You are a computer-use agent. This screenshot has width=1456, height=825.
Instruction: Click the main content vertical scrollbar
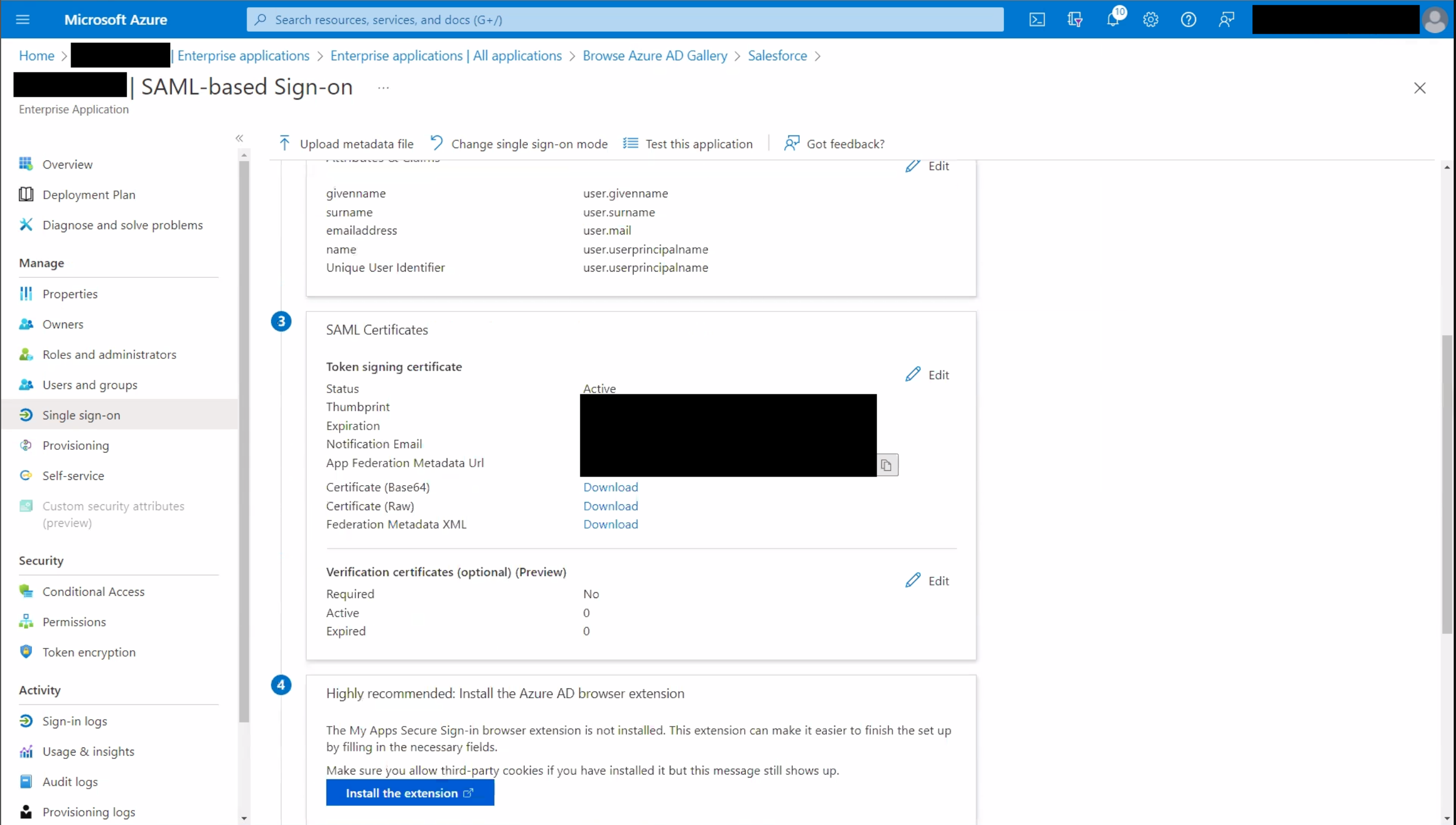[1447, 484]
